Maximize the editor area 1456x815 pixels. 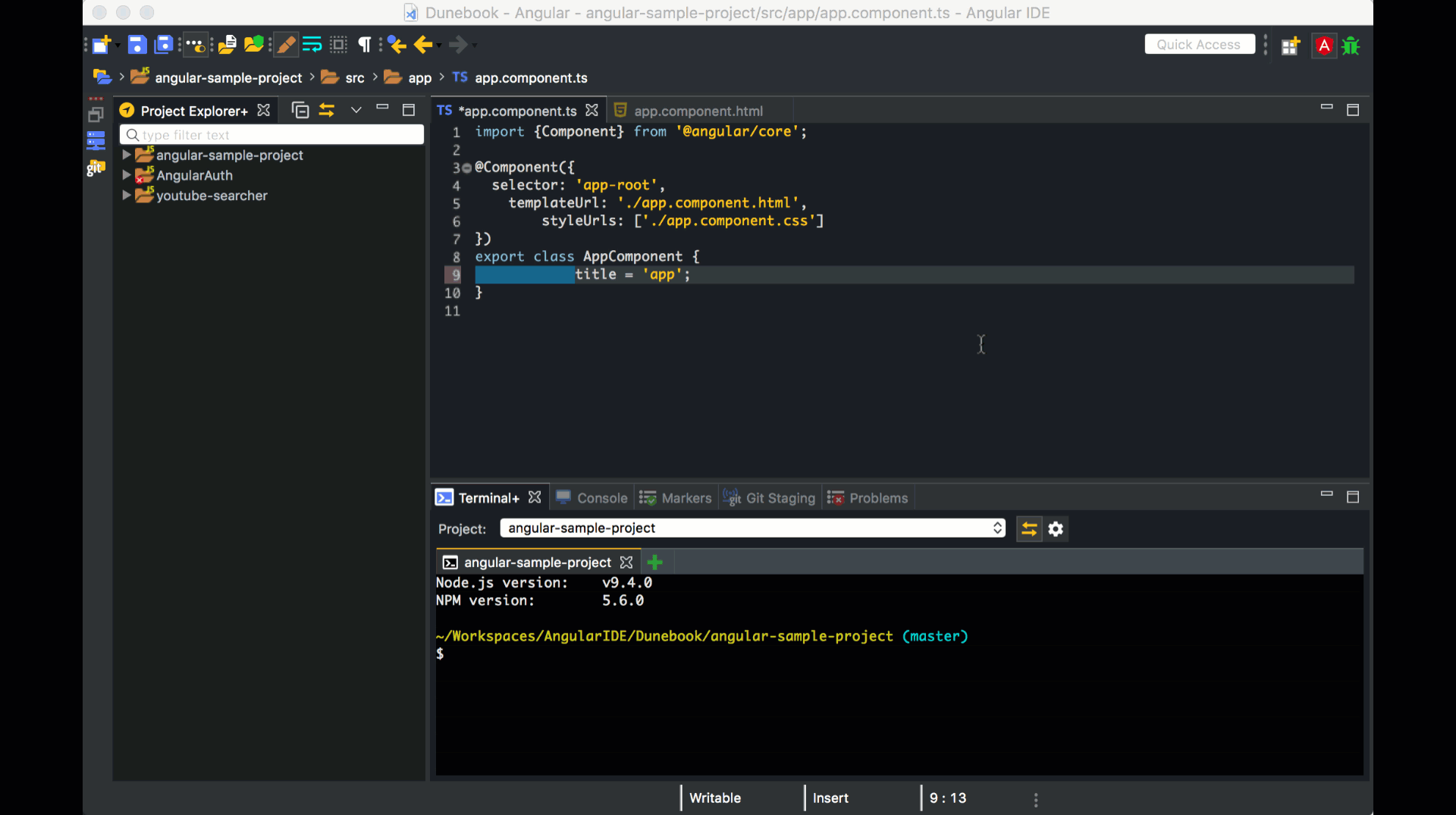tap(1352, 111)
